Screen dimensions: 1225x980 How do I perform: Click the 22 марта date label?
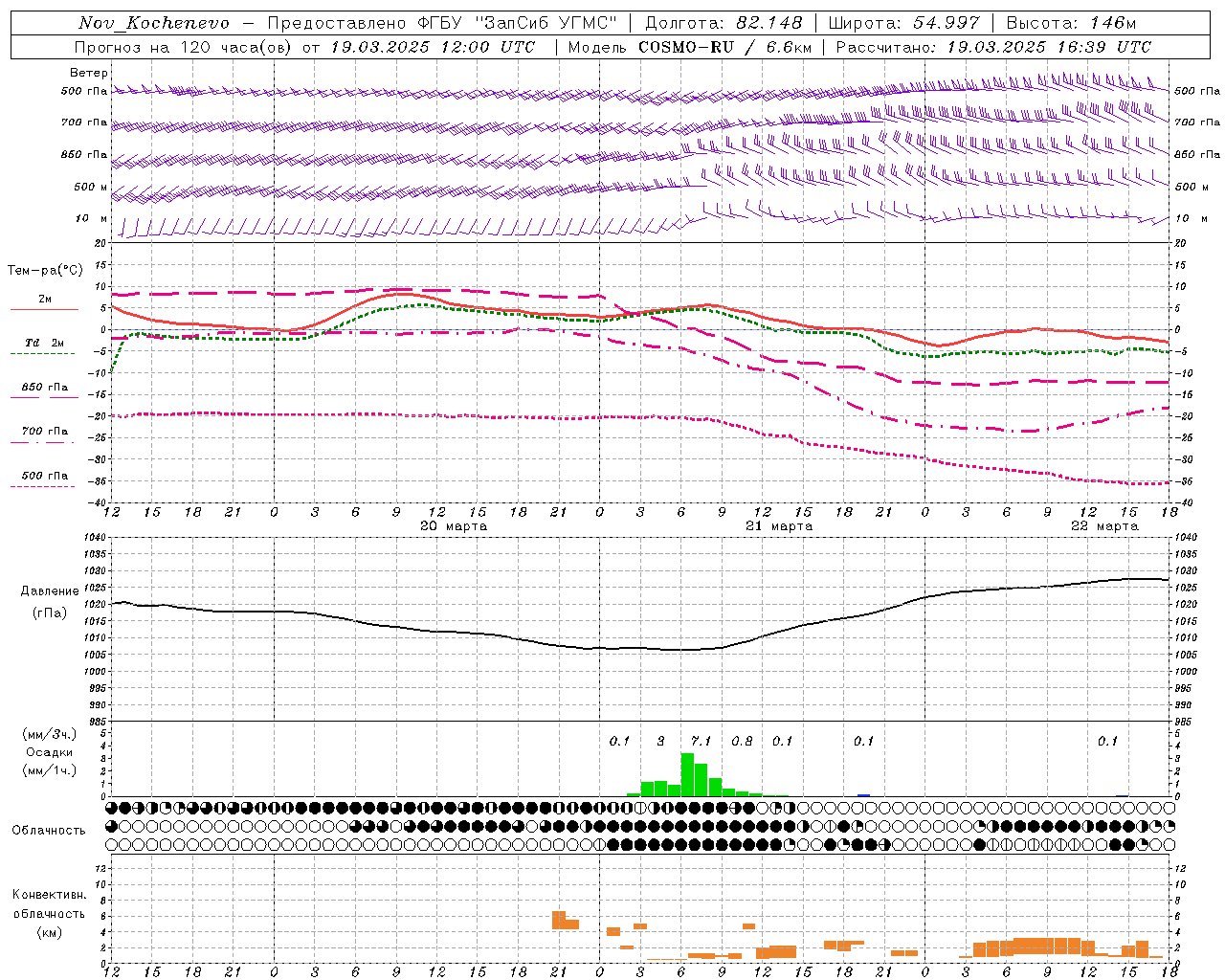point(1104,526)
